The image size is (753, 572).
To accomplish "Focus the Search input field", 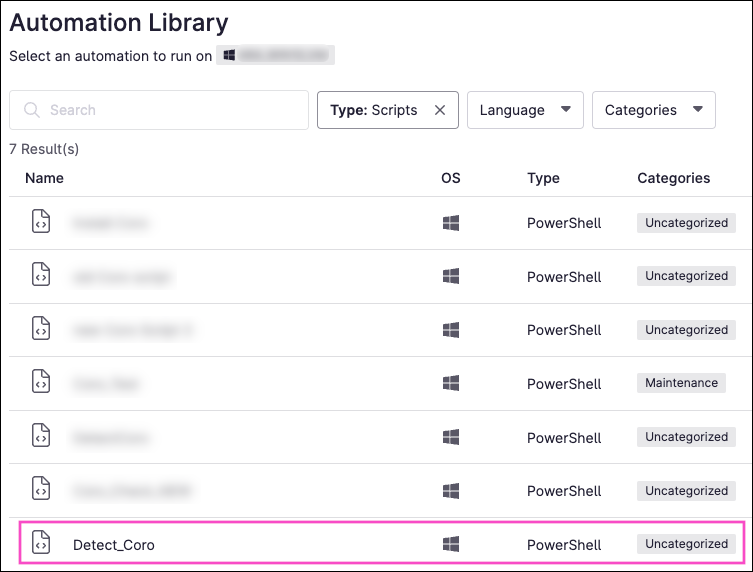I will pos(170,110).
